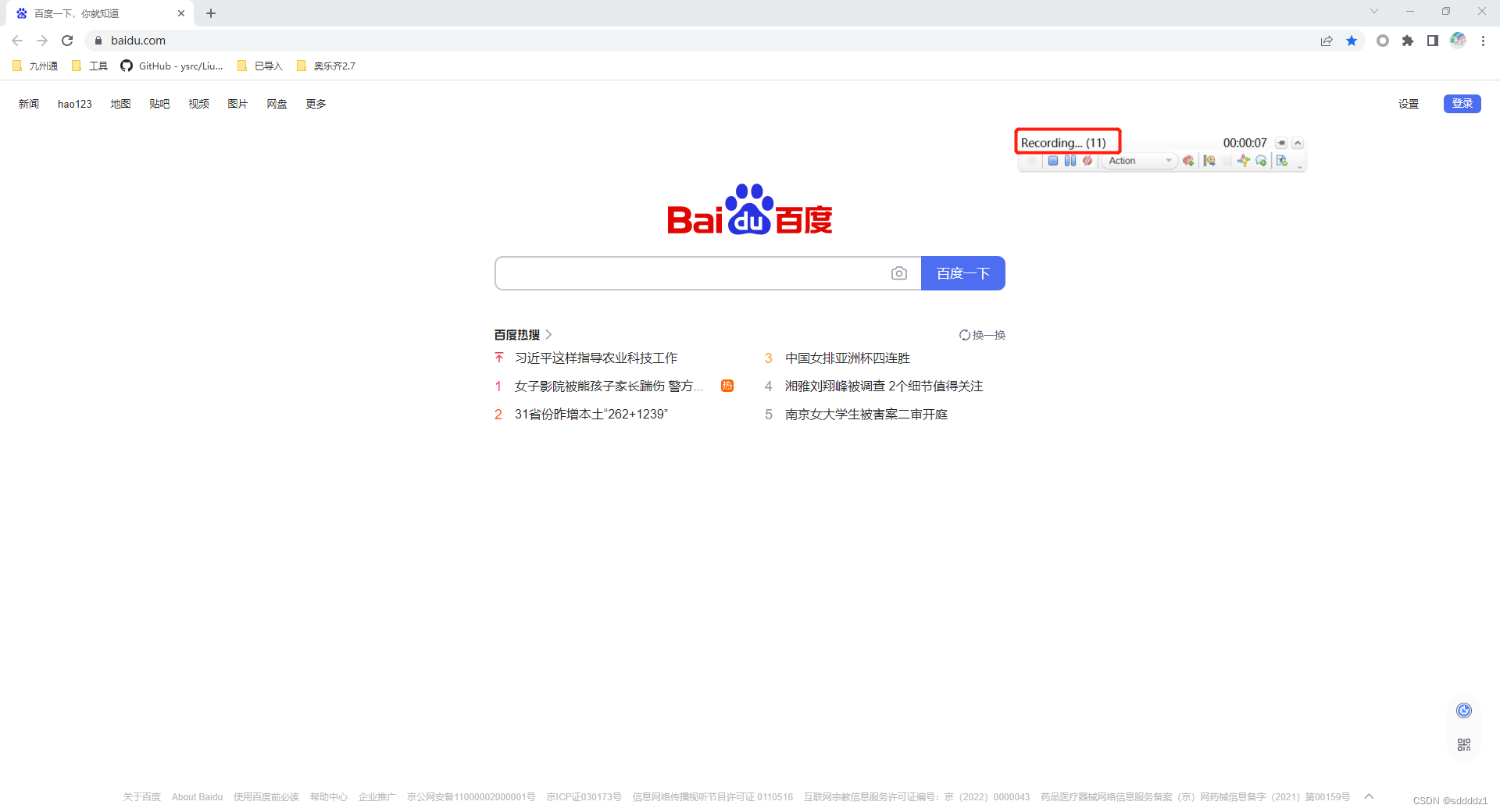Open About Baidu footer link

pos(197,797)
